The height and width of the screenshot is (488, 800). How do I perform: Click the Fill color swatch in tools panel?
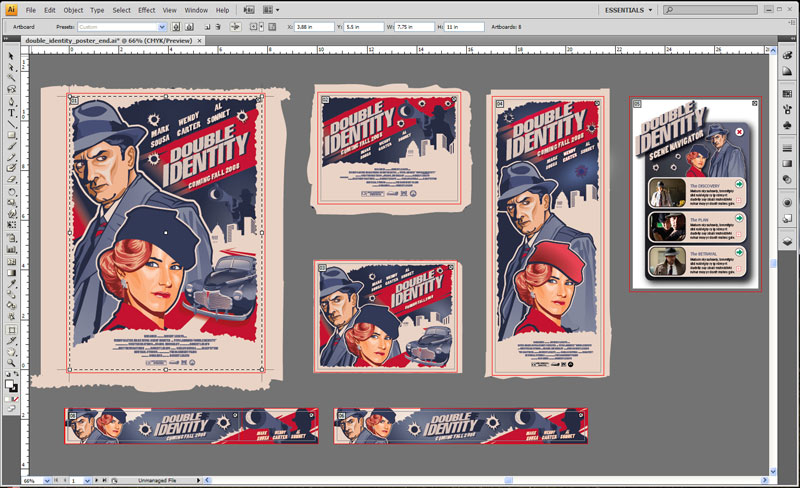click(x=9, y=384)
